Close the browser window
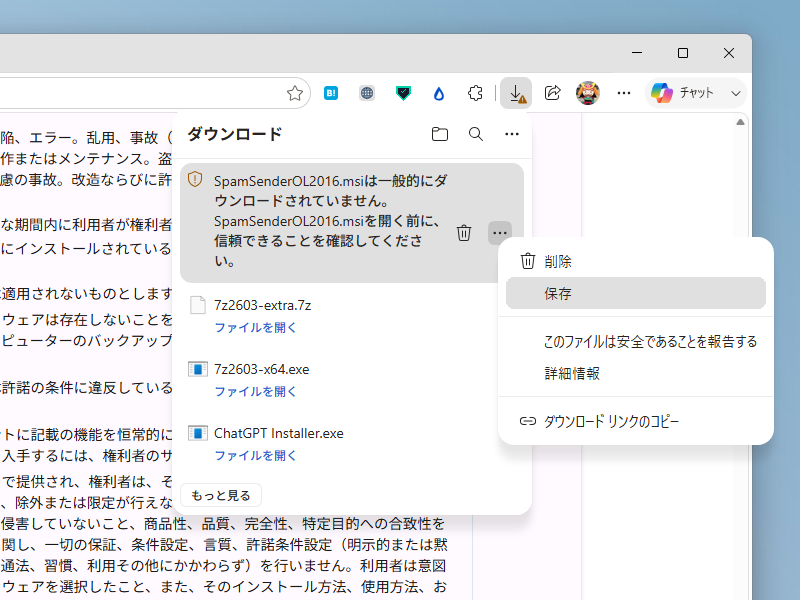The width and height of the screenshot is (800, 600). [x=729, y=53]
